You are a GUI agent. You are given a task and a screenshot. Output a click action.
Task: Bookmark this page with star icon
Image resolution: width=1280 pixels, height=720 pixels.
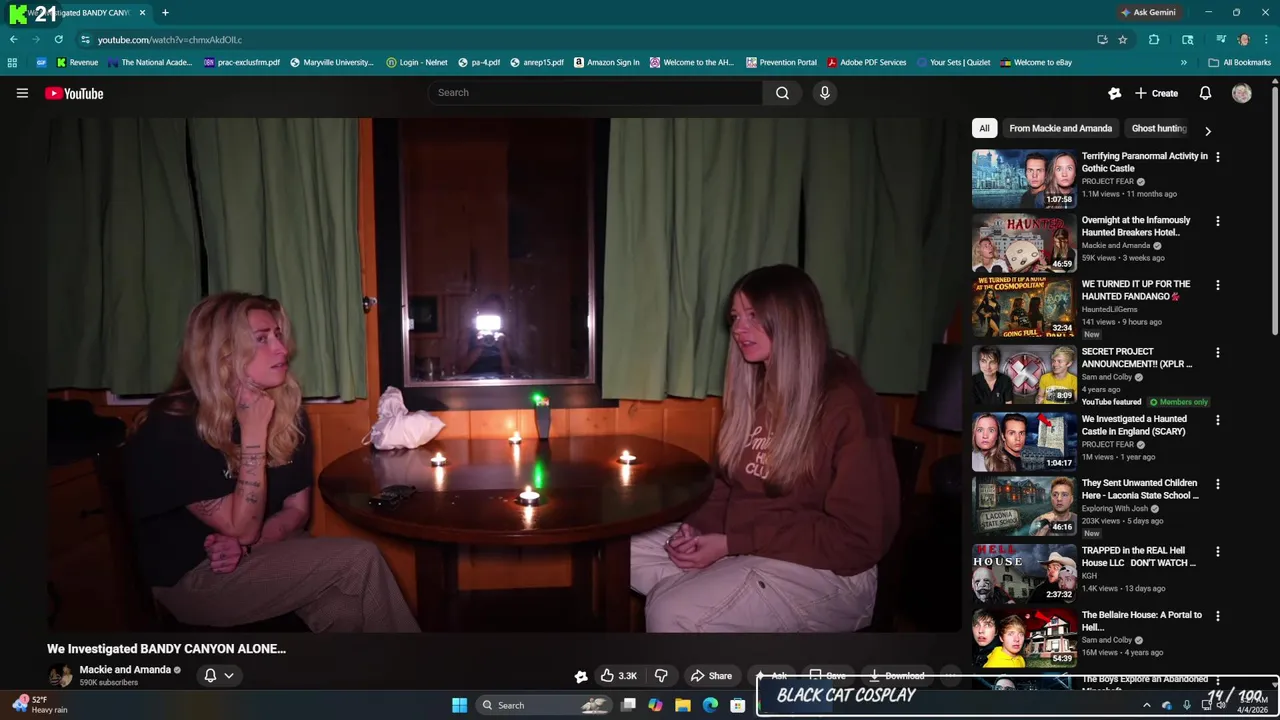pyautogui.click(x=1123, y=40)
